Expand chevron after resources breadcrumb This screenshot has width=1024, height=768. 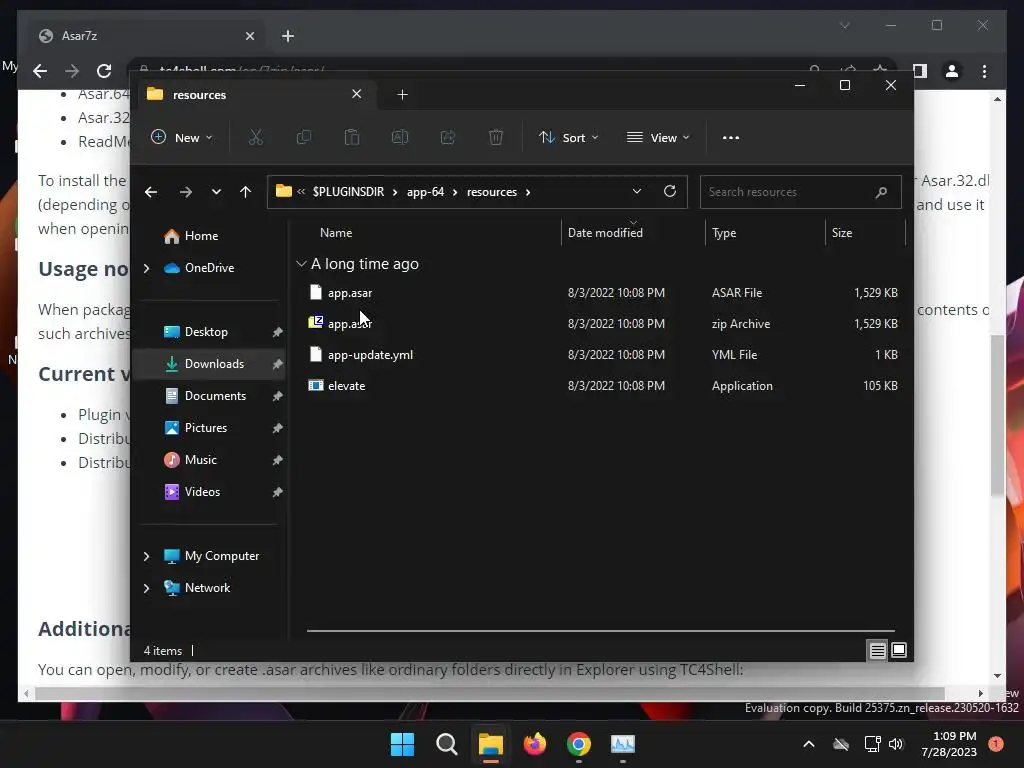tap(528, 192)
